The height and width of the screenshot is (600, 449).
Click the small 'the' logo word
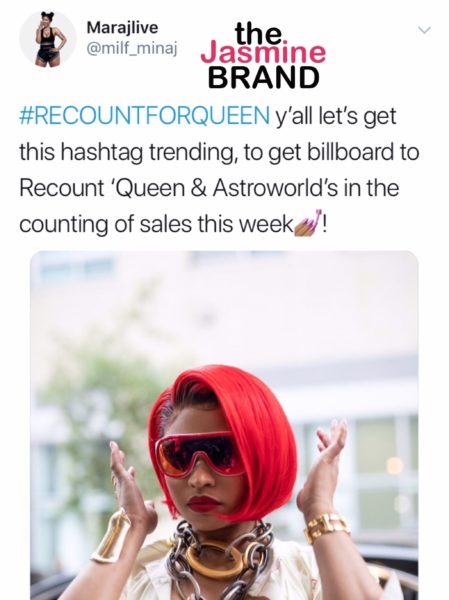point(260,34)
